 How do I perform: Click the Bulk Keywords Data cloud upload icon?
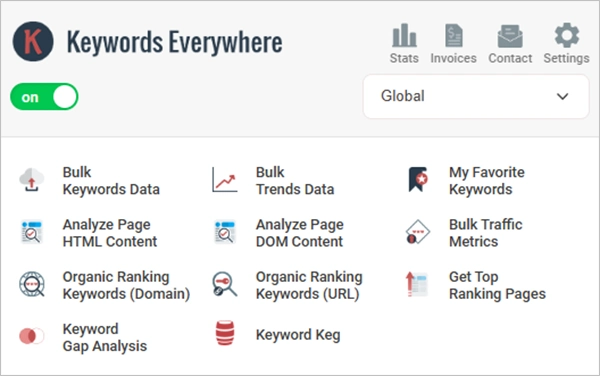point(32,180)
